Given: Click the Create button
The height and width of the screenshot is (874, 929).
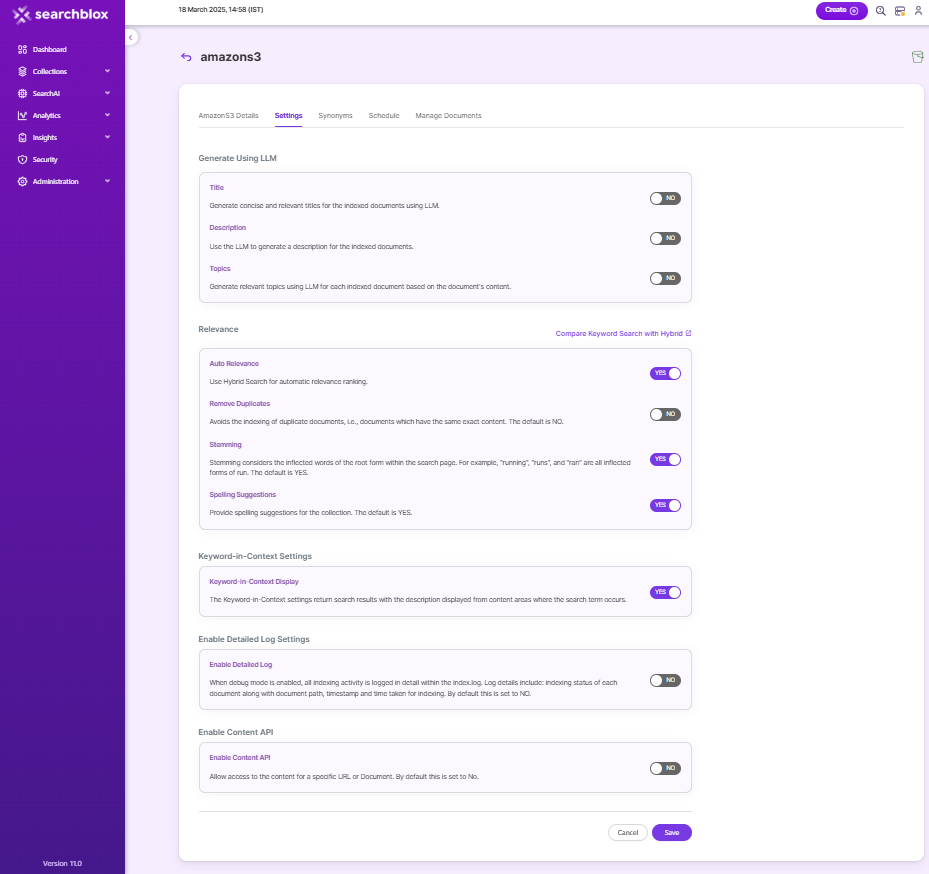Looking at the screenshot, I should coord(841,11).
